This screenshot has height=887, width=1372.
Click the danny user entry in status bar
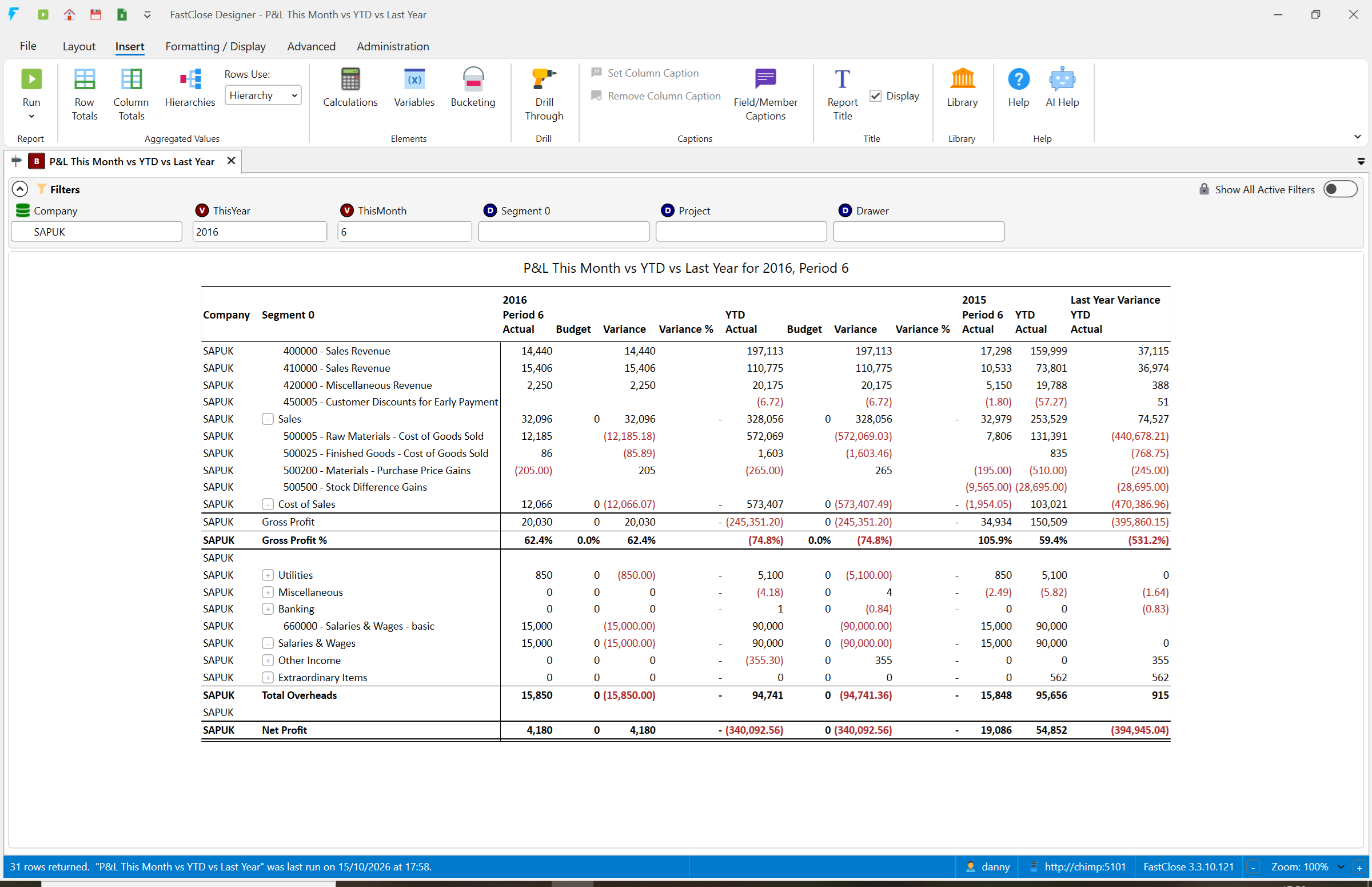click(987, 867)
